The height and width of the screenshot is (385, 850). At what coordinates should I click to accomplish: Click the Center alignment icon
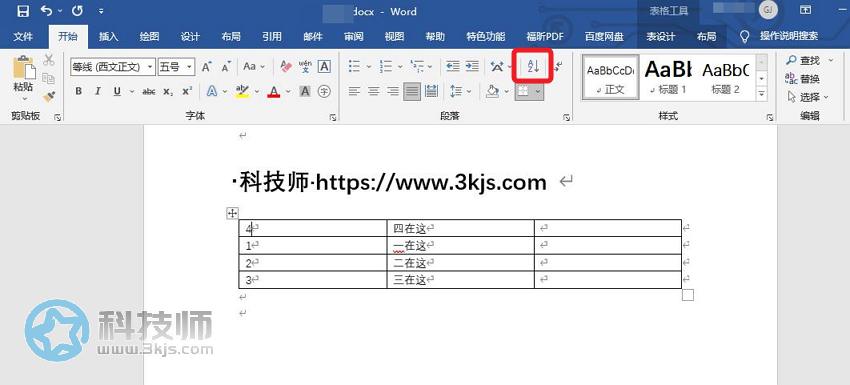(374, 92)
